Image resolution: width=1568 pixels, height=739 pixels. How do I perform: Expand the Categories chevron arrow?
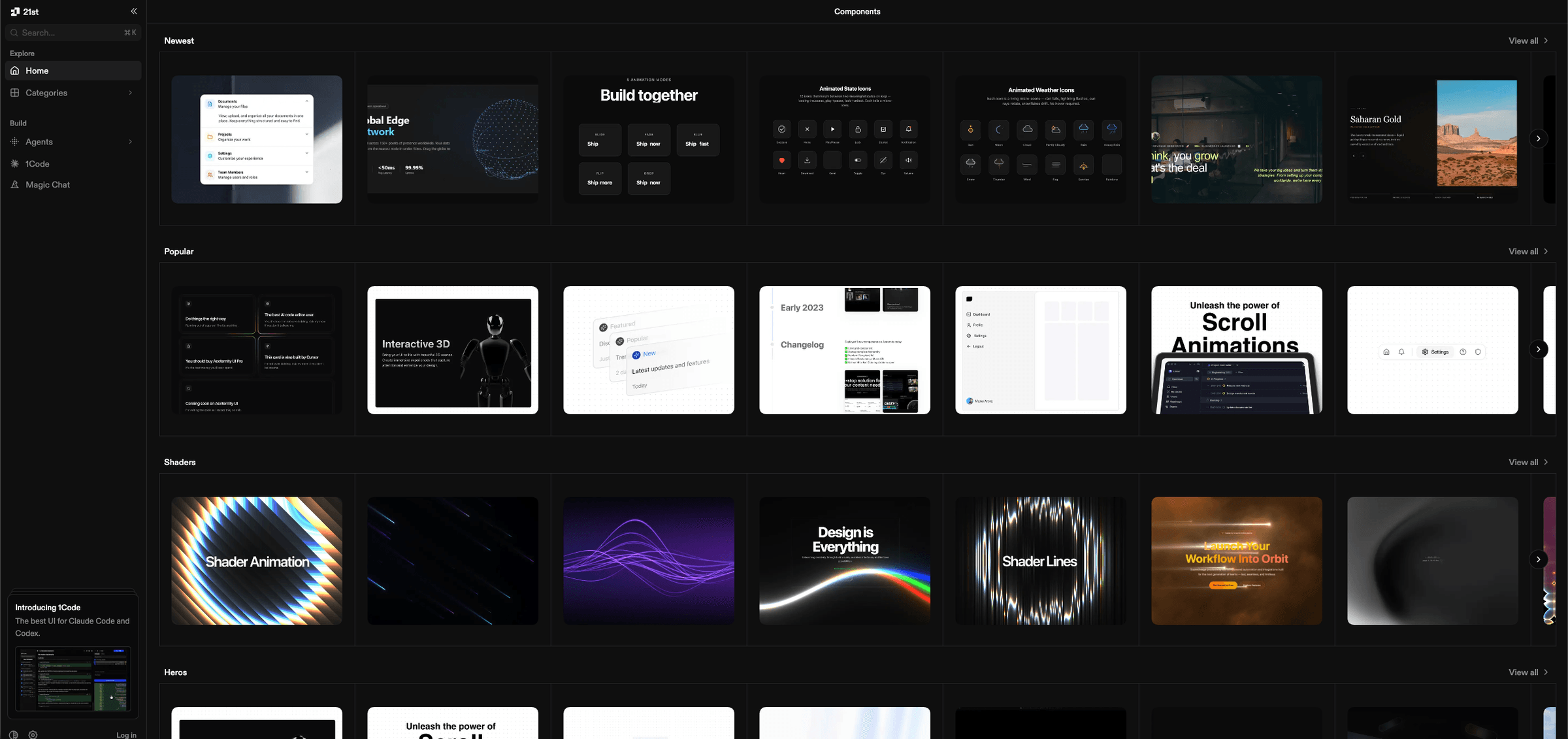[x=131, y=93]
